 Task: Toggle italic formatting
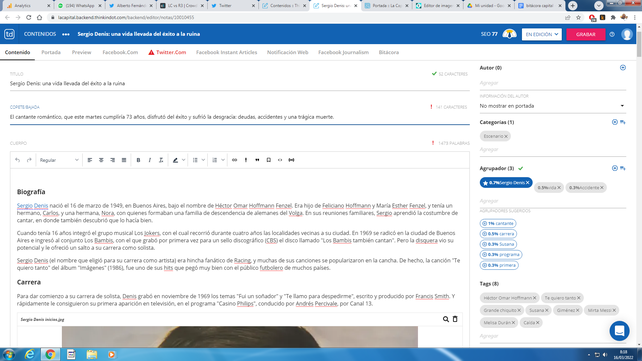tap(150, 160)
